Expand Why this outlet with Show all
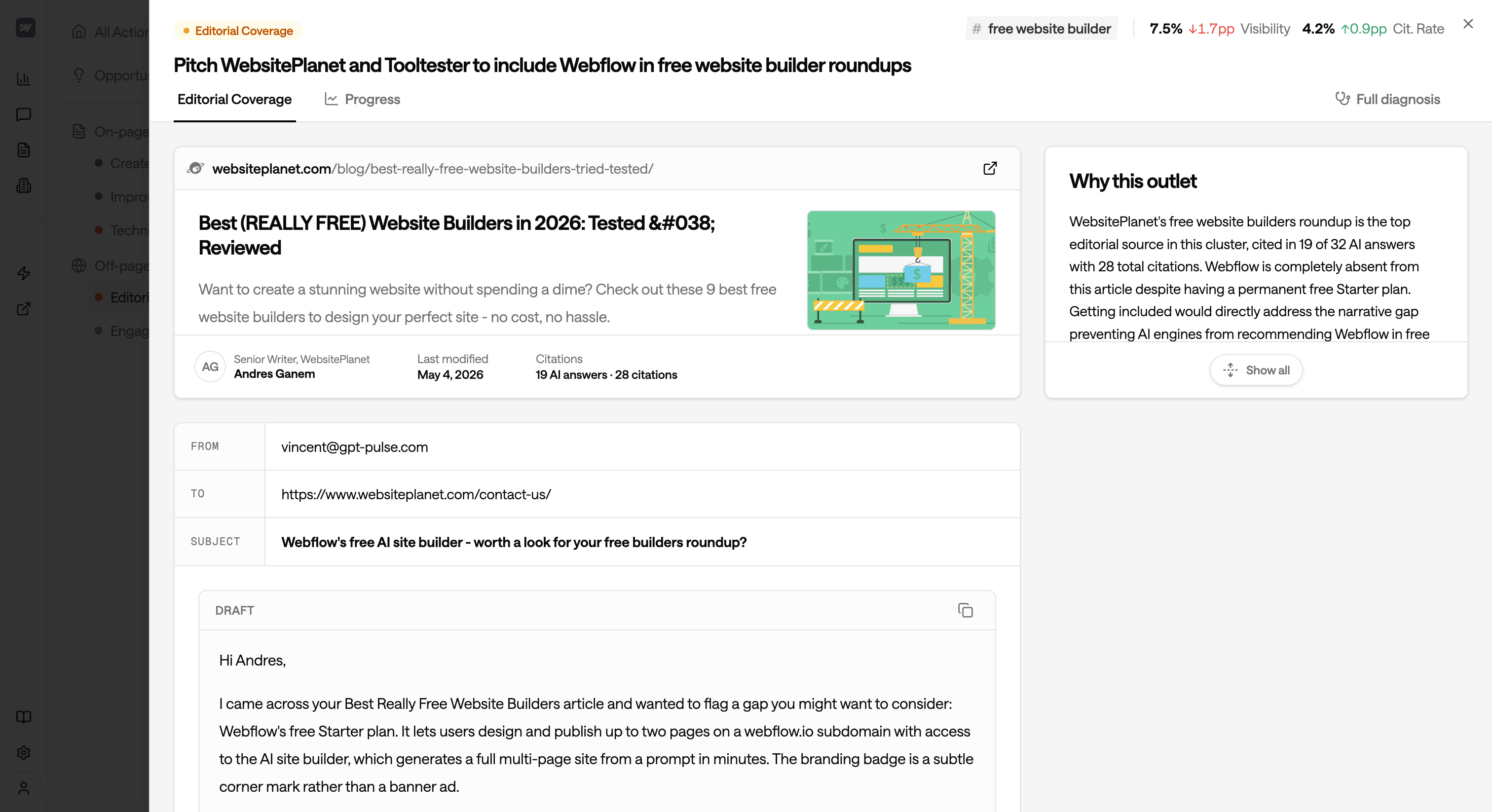1492x812 pixels. [1256, 370]
